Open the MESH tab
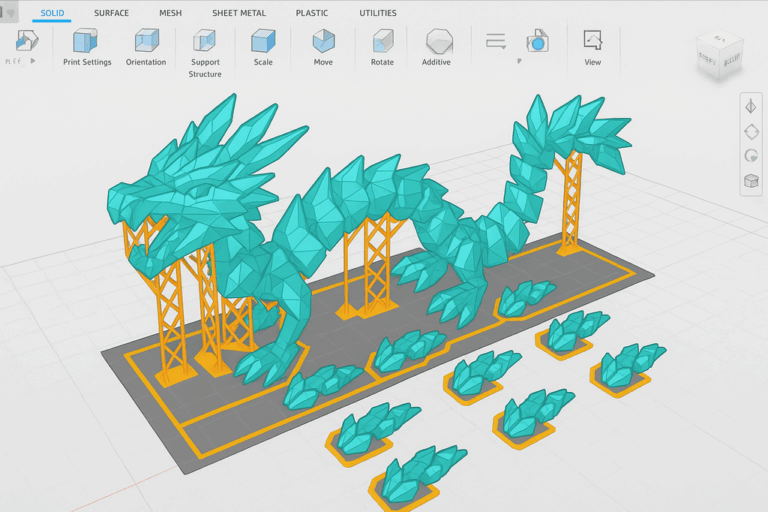 [170, 13]
